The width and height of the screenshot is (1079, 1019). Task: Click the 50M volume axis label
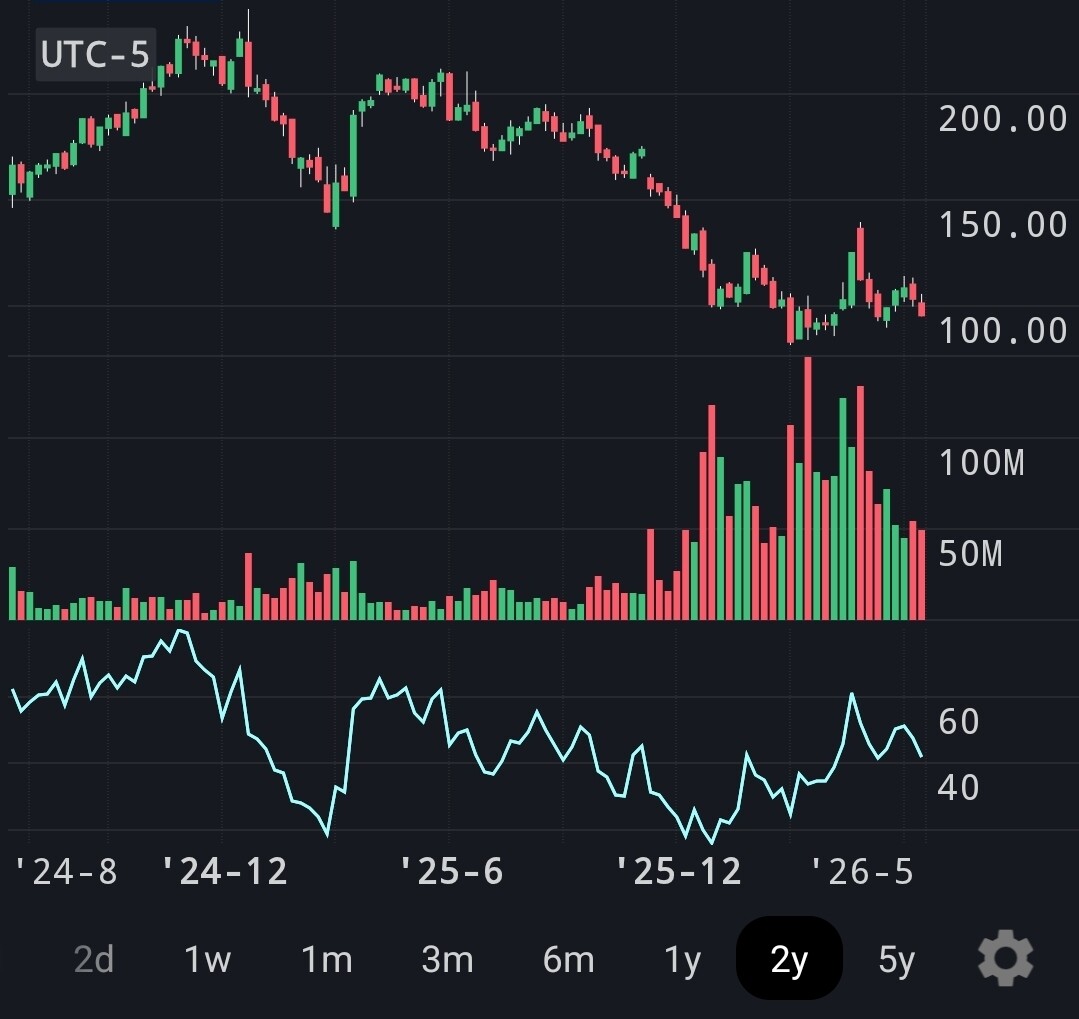[971, 554]
